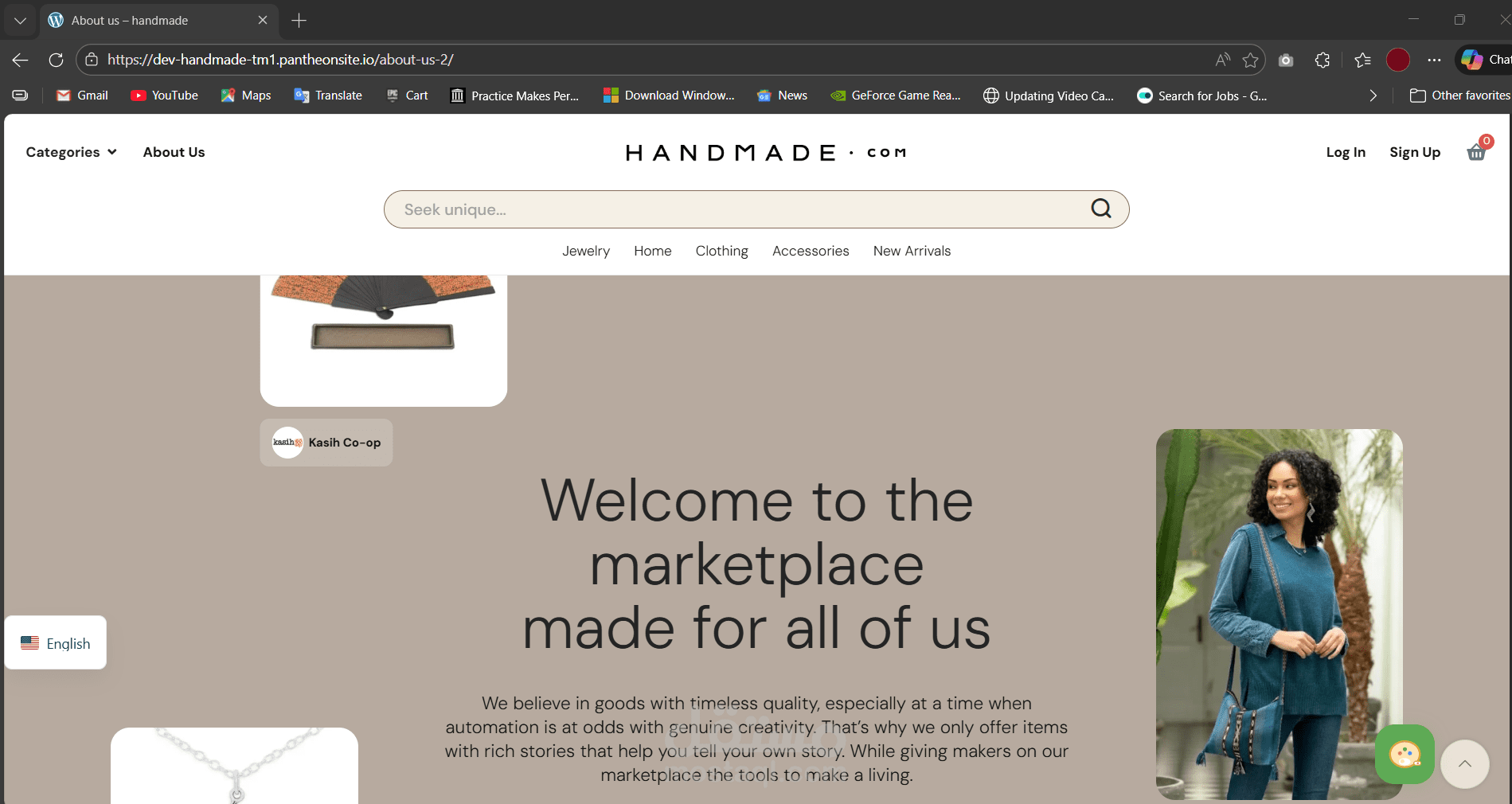1512x804 pixels.
Task: Open the English language selector
Action: pyautogui.click(x=56, y=642)
